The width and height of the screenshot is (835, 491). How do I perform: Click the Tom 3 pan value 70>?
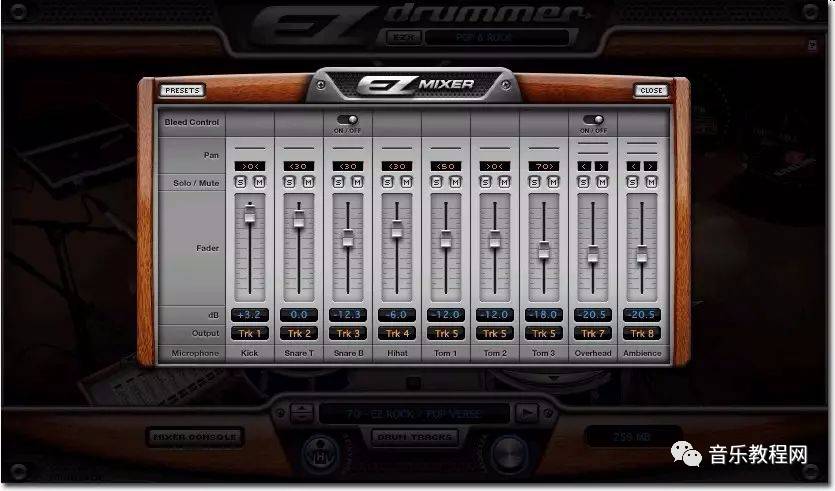click(x=544, y=166)
